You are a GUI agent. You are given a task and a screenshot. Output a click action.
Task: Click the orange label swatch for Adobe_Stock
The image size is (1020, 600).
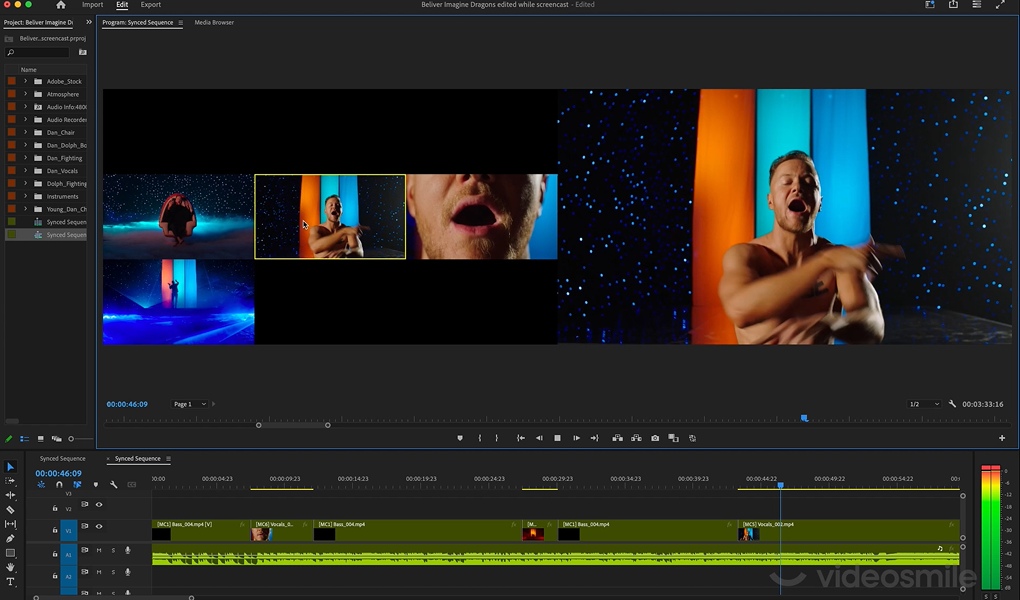click(x=12, y=81)
